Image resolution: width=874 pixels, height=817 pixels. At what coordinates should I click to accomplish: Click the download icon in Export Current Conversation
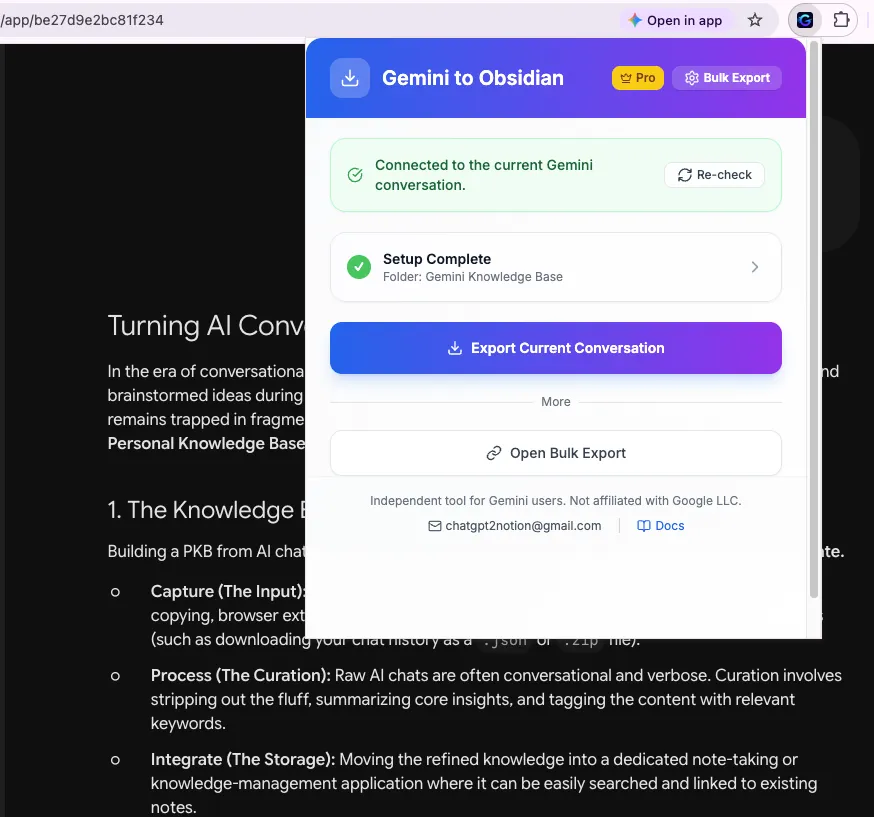click(455, 348)
